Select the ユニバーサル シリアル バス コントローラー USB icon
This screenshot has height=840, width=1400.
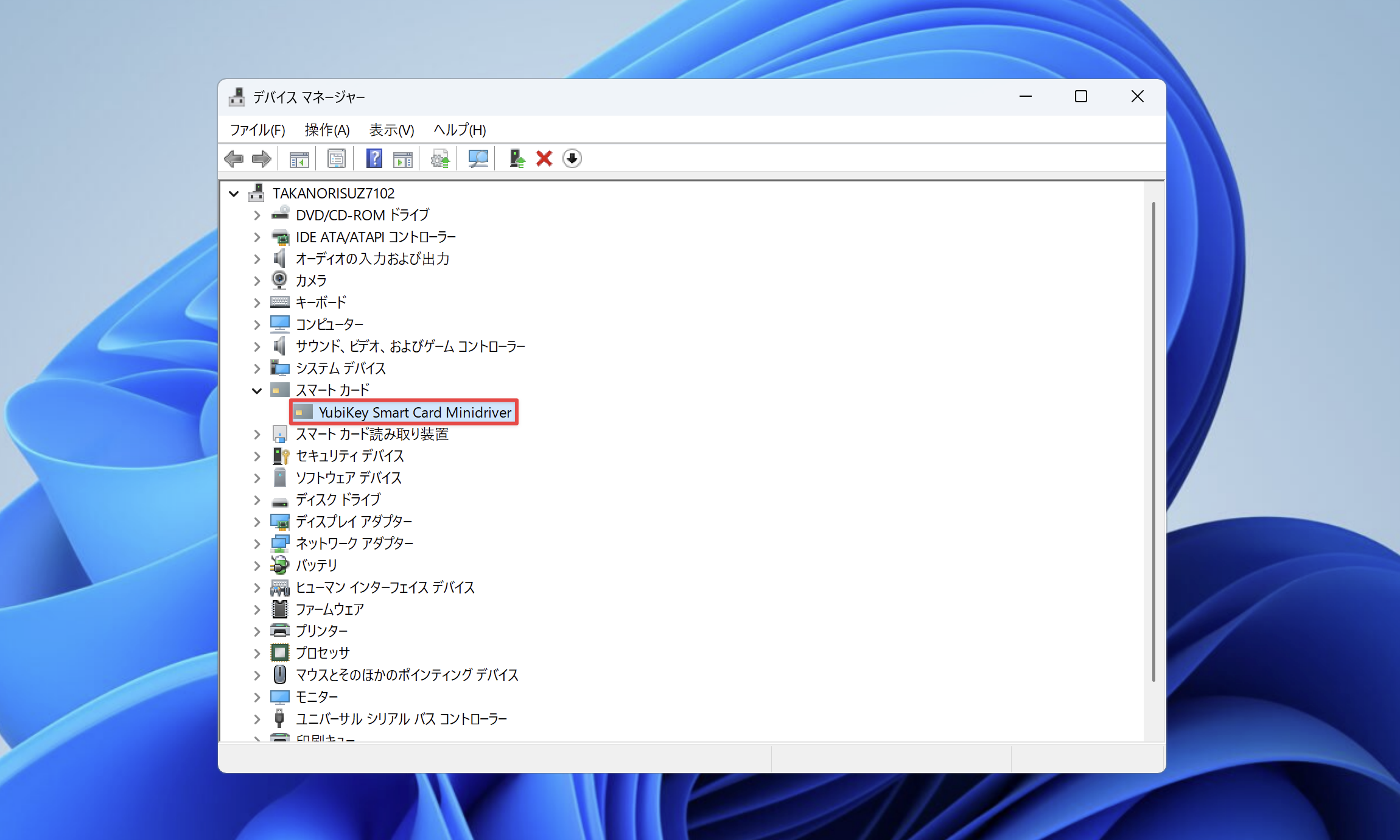(280, 719)
